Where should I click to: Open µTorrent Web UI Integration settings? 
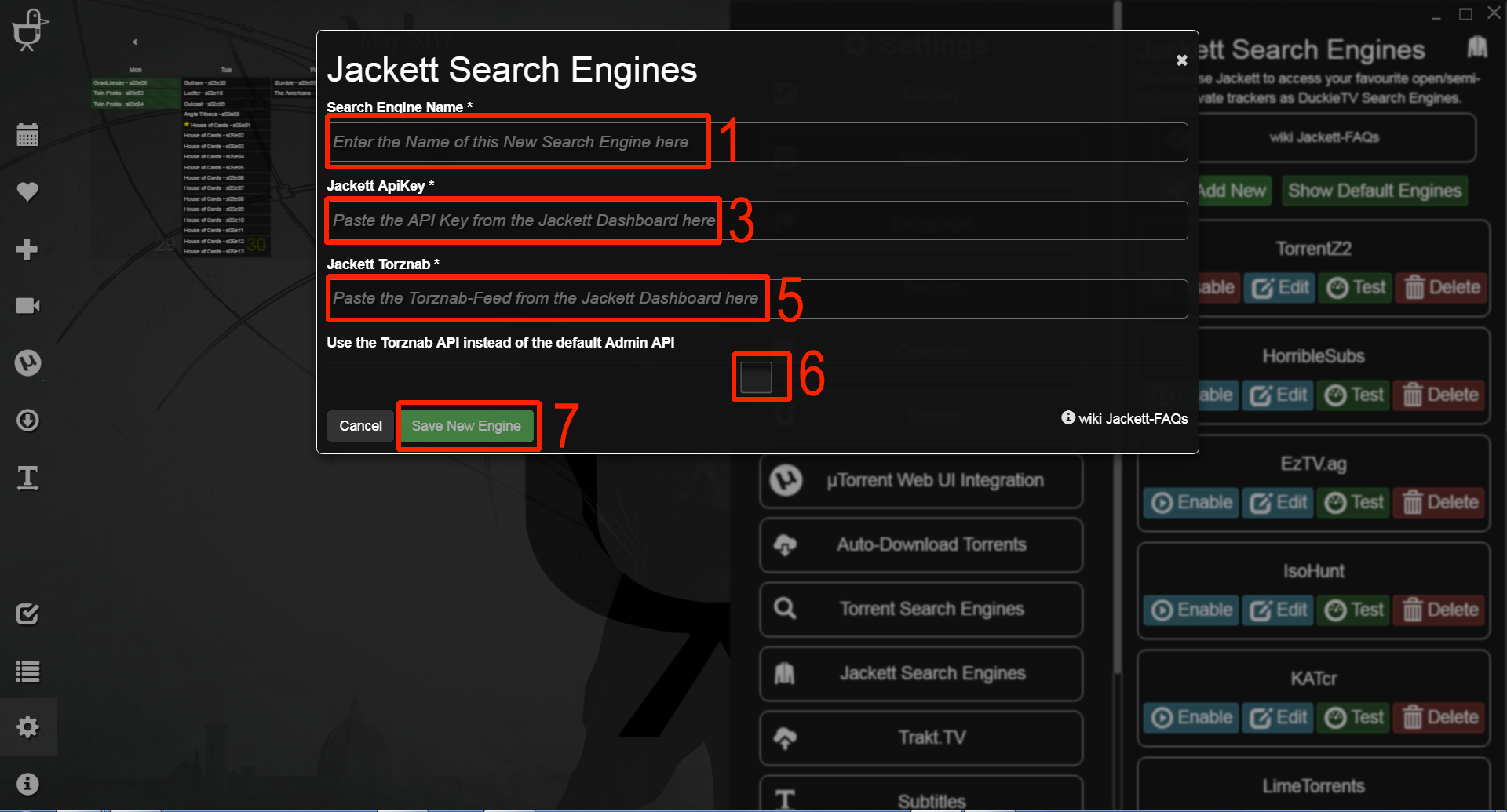tap(921, 480)
